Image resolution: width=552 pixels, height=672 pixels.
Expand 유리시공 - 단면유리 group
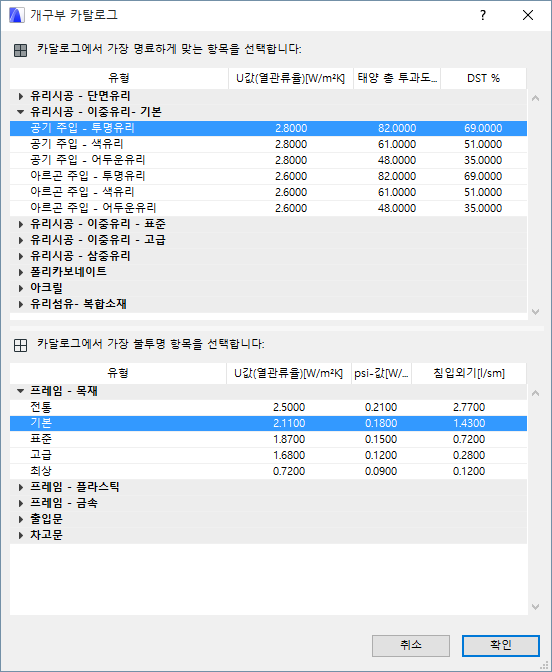[x=21, y=96]
